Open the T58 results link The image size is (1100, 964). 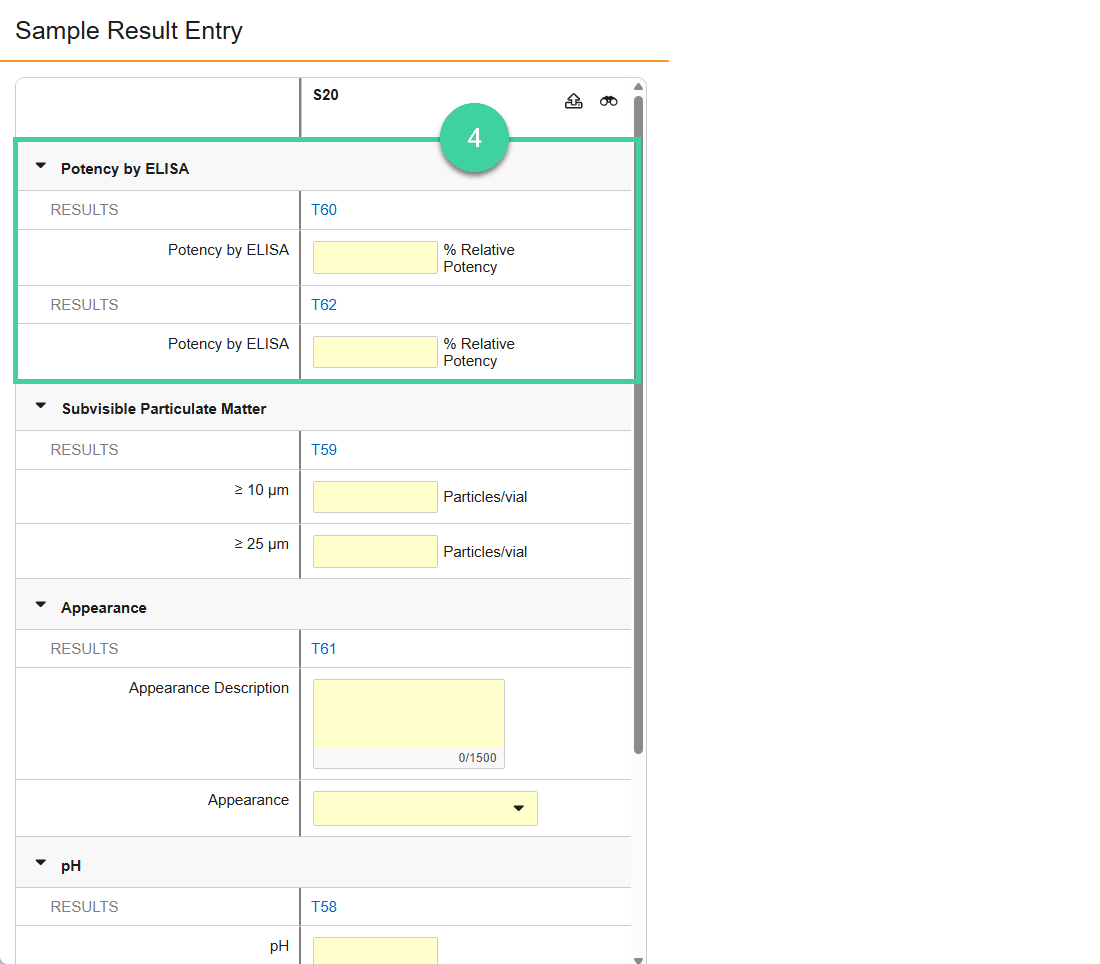tap(324, 906)
